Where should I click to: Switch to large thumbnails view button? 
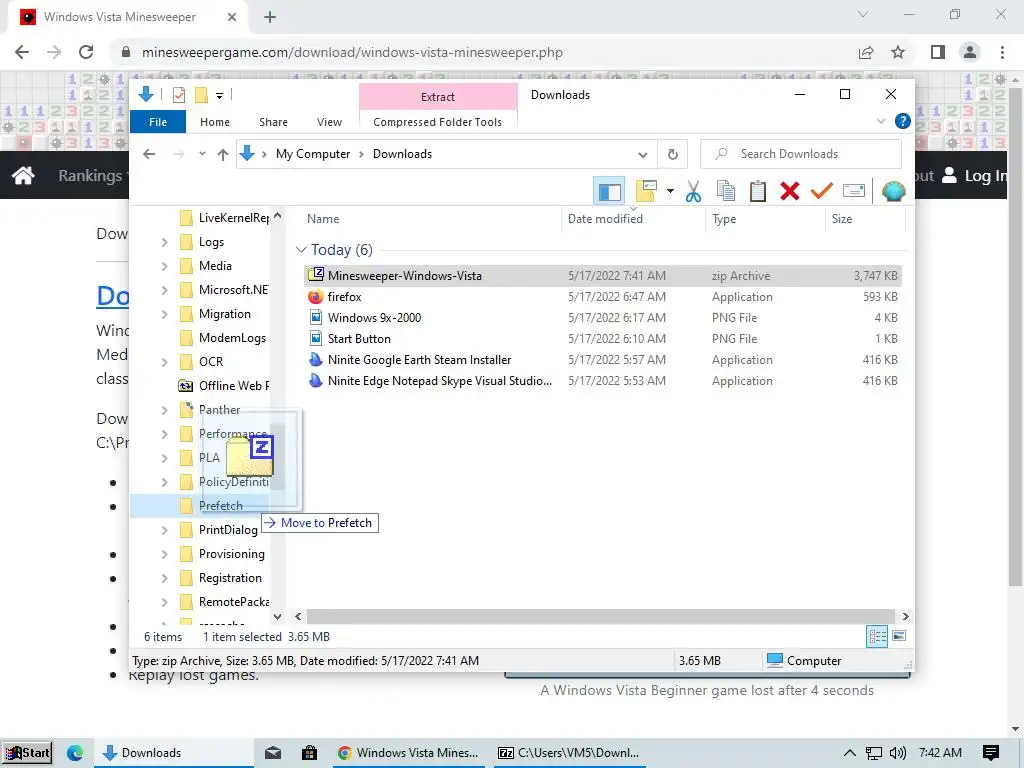(x=899, y=636)
